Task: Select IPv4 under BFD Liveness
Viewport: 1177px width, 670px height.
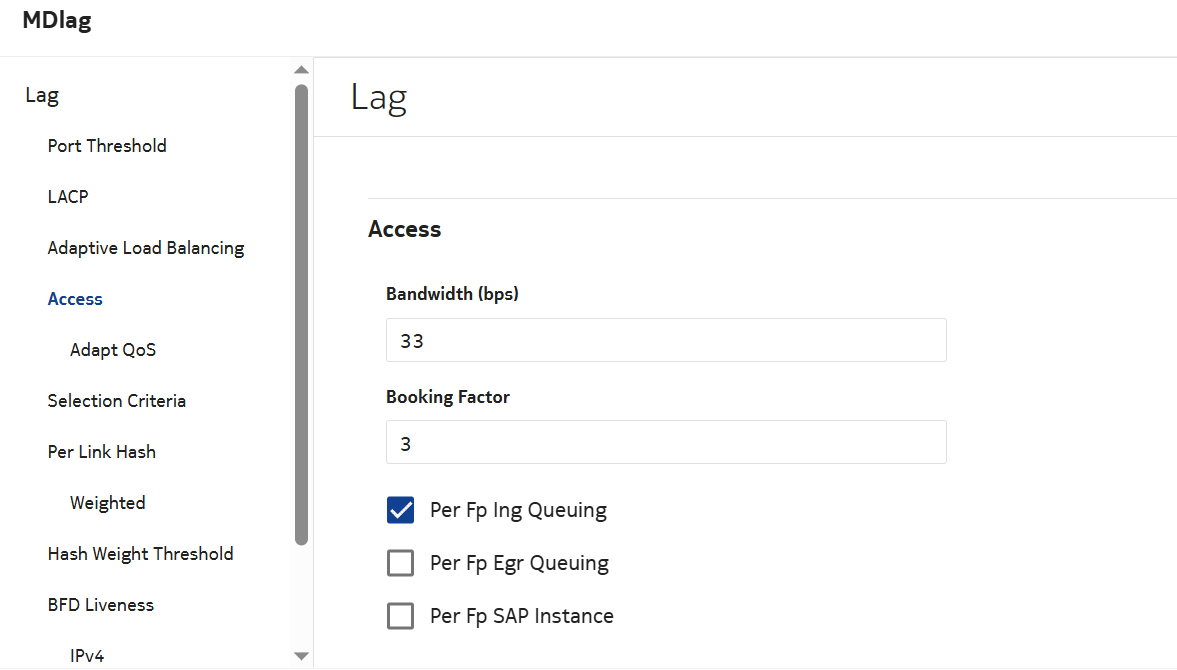Action: 87,656
